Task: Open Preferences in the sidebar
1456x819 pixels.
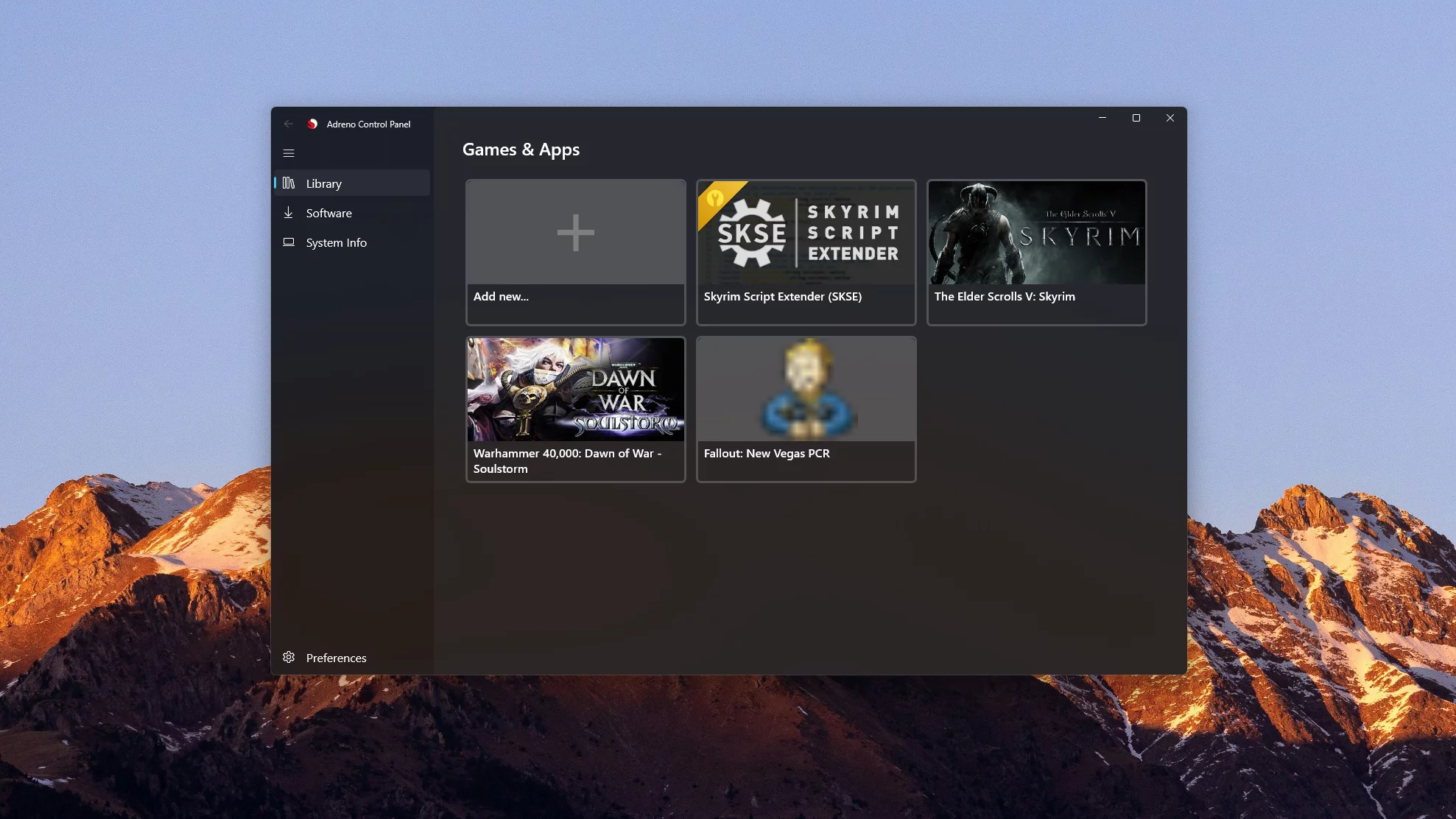Action: click(352, 657)
